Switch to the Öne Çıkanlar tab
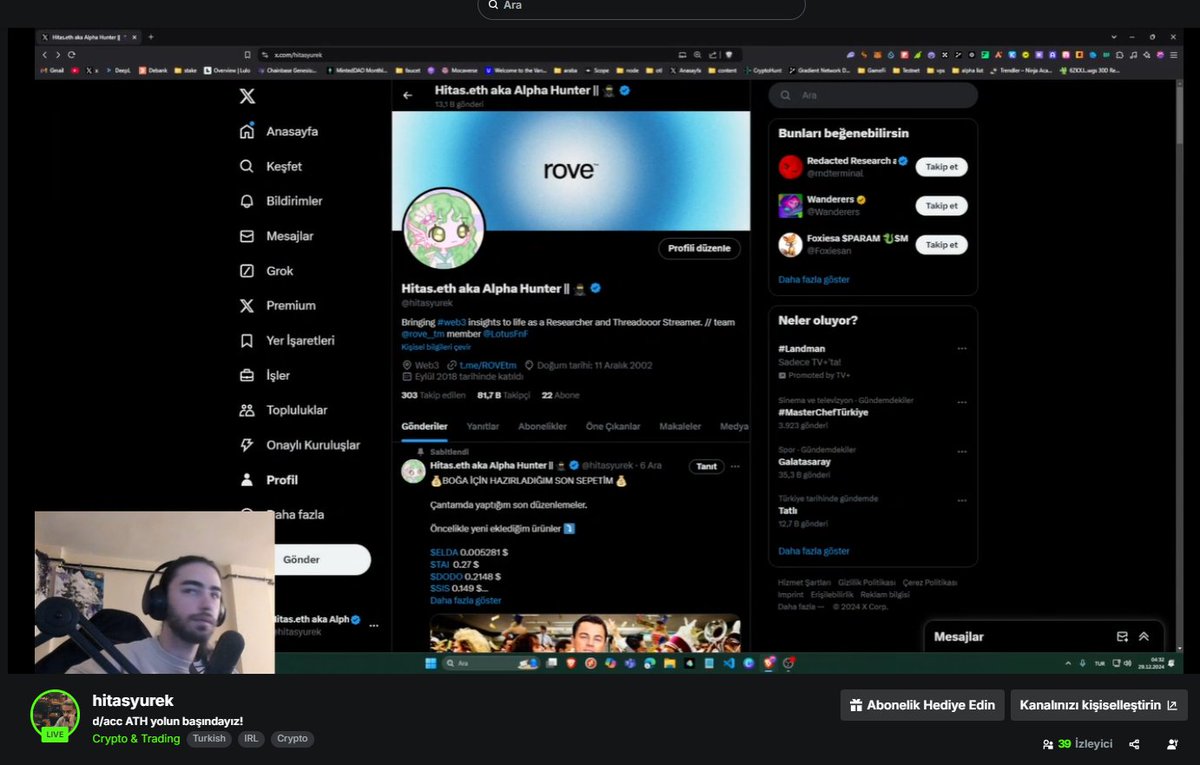Viewport: 1200px width, 765px height. point(613,426)
